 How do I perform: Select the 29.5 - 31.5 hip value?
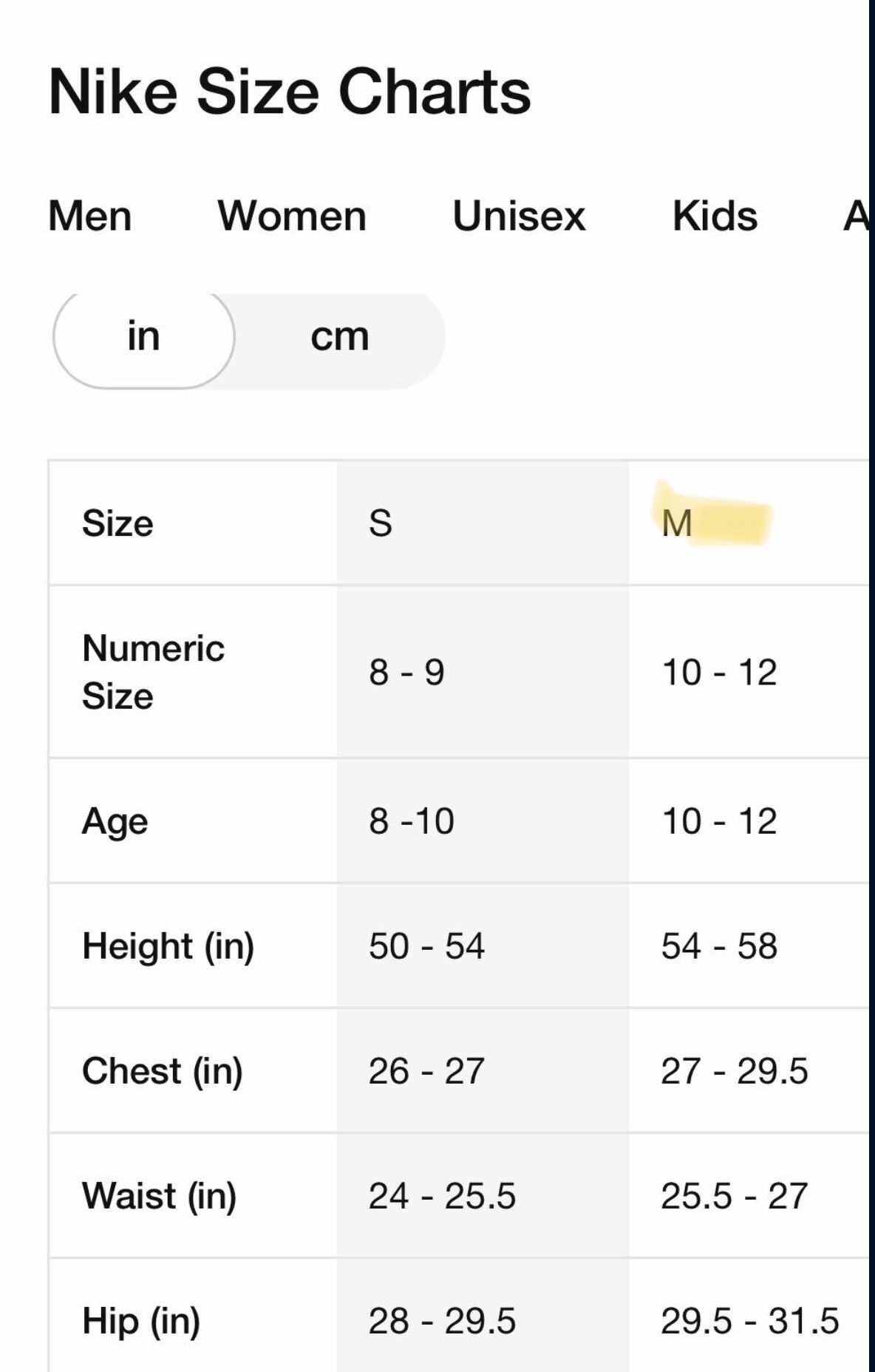(x=750, y=1321)
